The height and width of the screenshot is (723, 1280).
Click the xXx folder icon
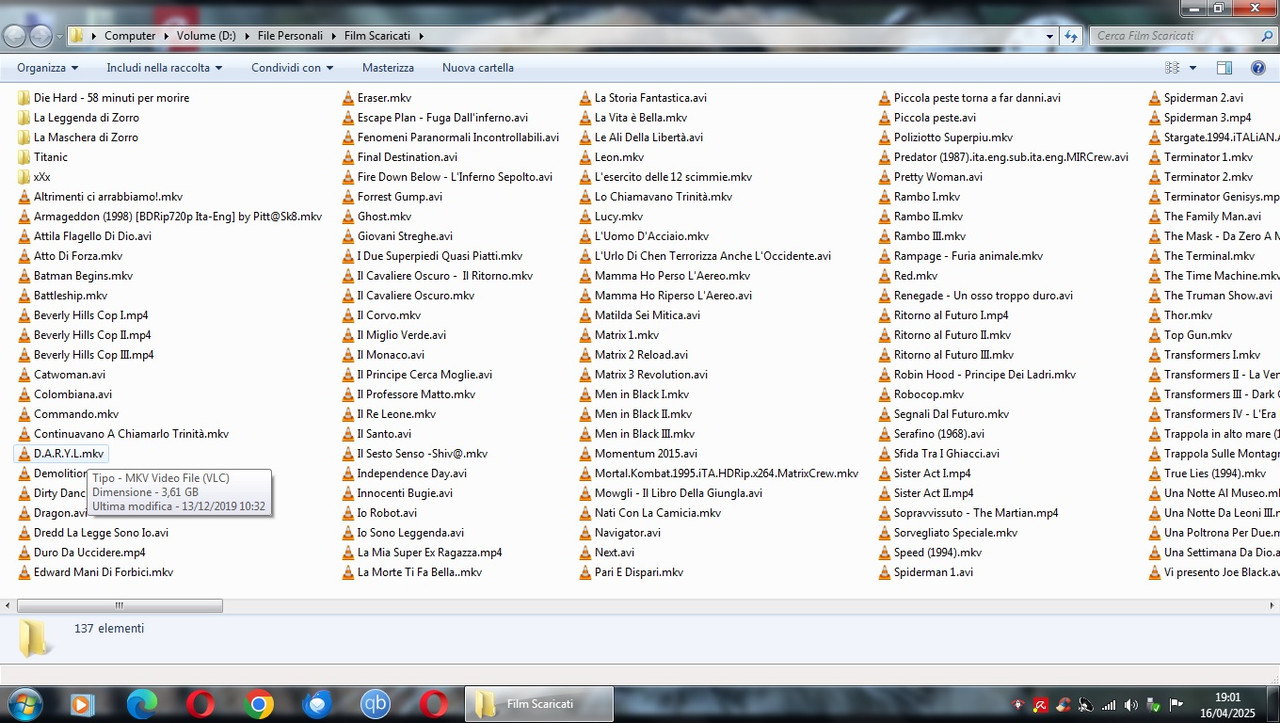pyautogui.click(x=24, y=177)
